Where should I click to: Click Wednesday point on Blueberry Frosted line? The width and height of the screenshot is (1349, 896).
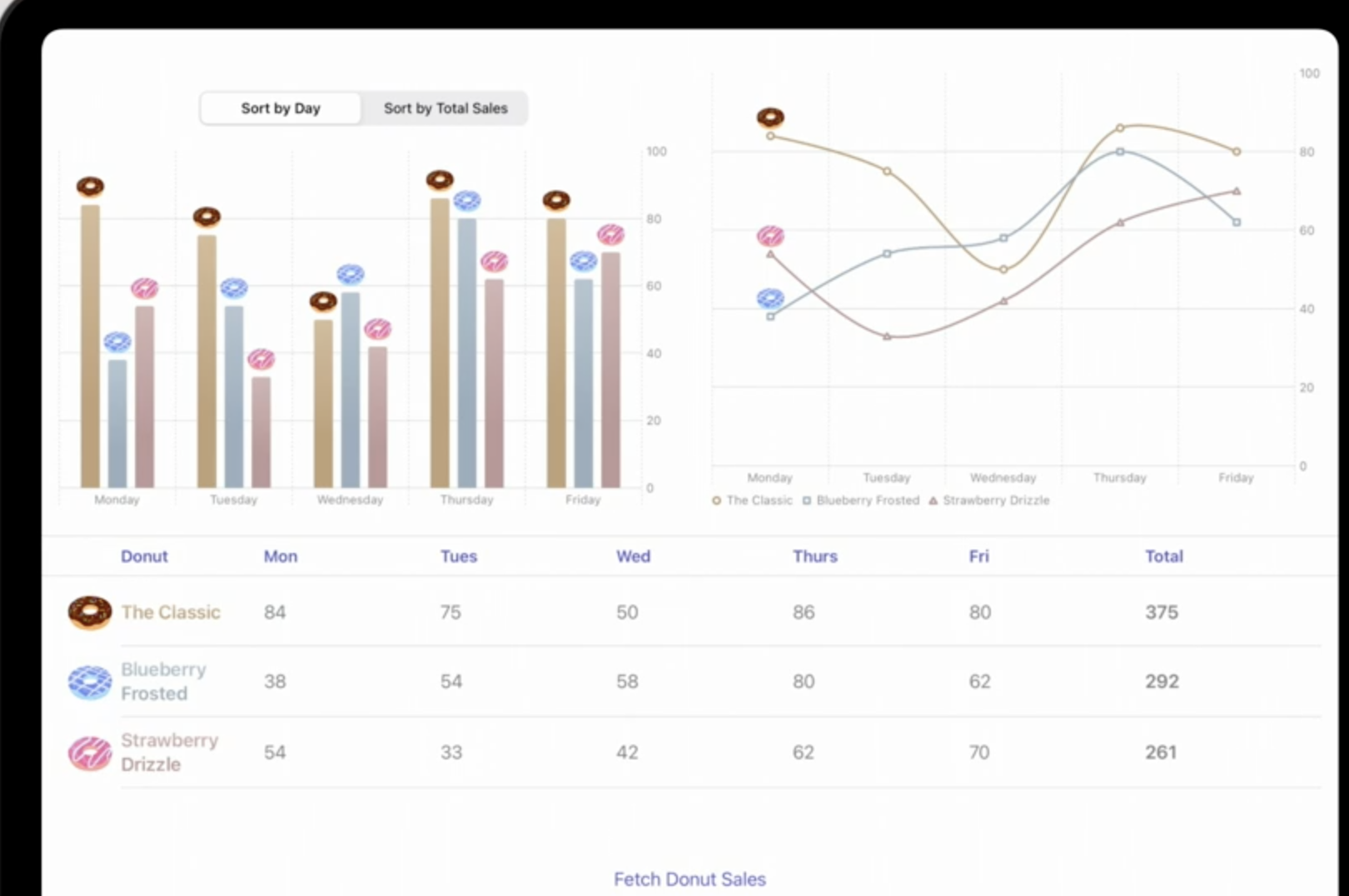point(1003,238)
